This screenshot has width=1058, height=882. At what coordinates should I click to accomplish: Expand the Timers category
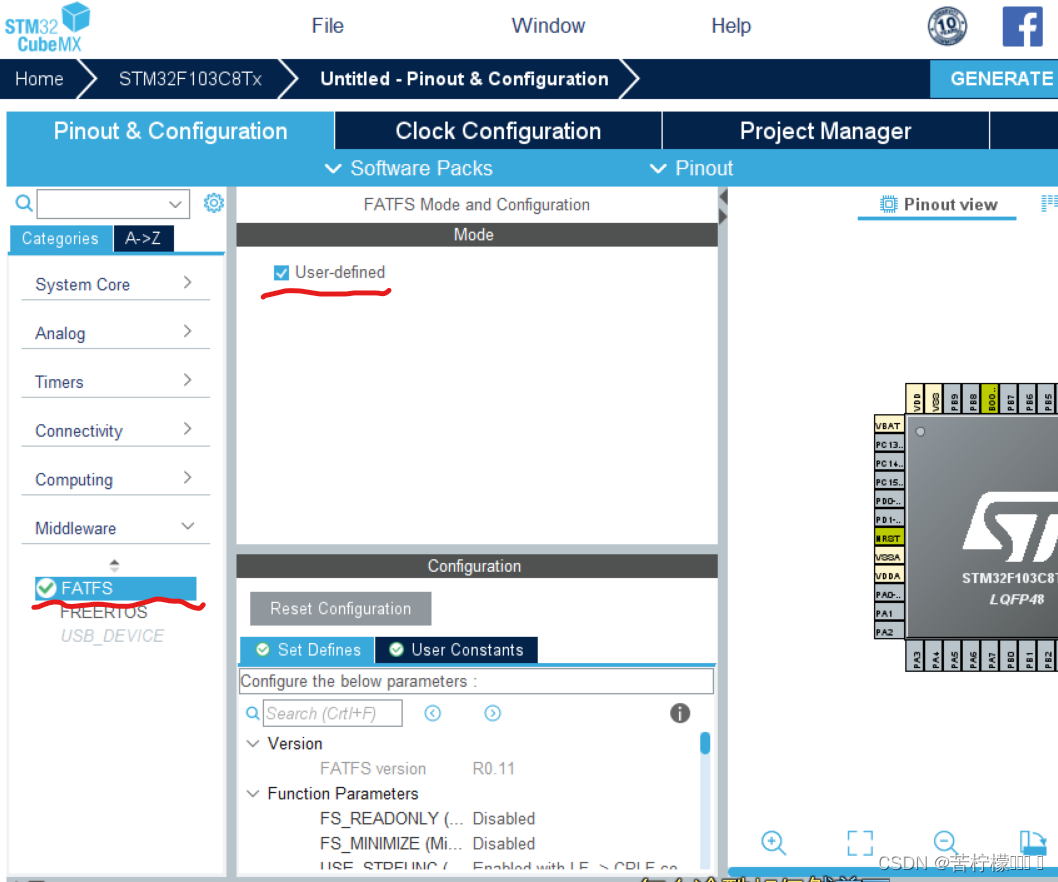click(115, 381)
